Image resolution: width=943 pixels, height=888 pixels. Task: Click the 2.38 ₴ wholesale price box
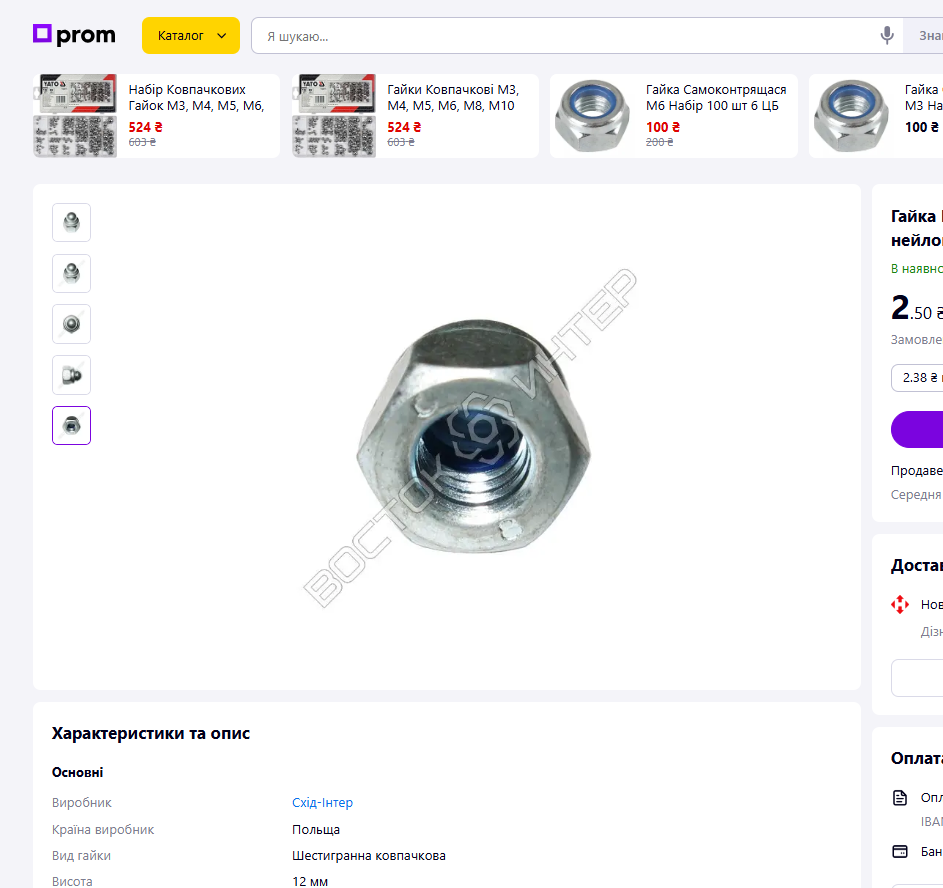[x=917, y=378]
